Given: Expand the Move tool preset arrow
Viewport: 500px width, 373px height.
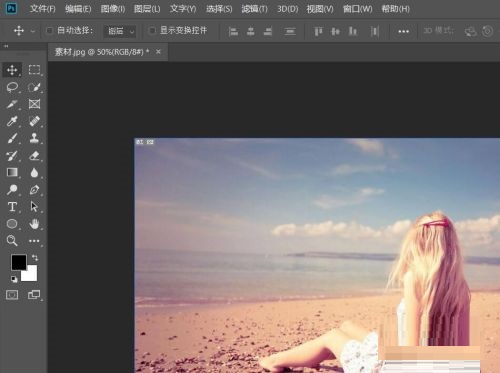Looking at the screenshot, I should pyautogui.click(x=33, y=31).
